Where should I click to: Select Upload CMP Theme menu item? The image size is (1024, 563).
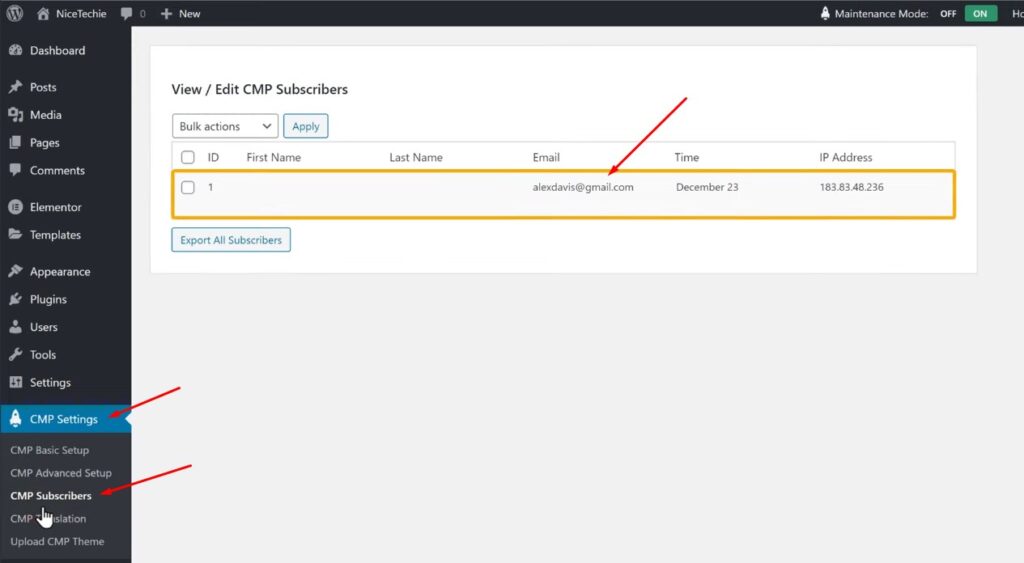tap(57, 541)
